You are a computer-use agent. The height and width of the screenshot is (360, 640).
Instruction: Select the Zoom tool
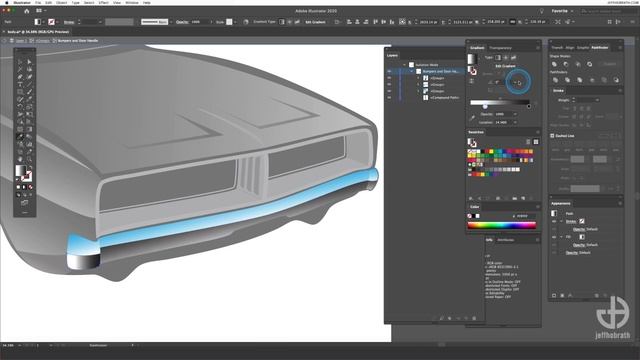pos(29,159)
